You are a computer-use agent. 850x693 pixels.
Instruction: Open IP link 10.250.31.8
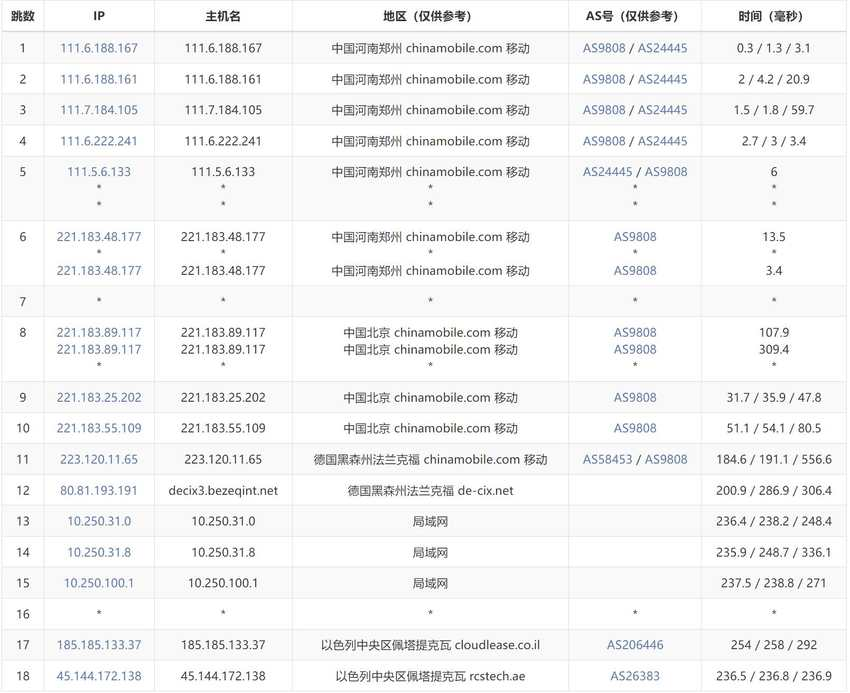point(99,553)
